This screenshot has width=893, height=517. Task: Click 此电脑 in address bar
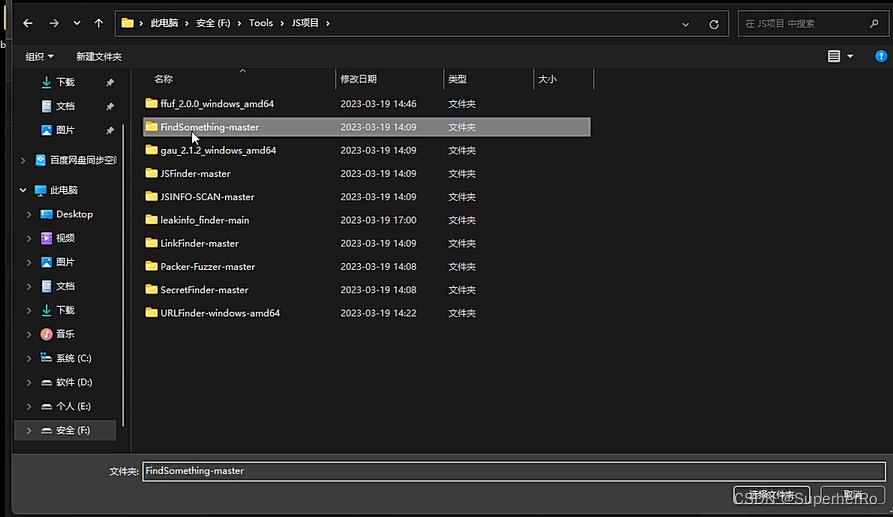click(164, 23)
